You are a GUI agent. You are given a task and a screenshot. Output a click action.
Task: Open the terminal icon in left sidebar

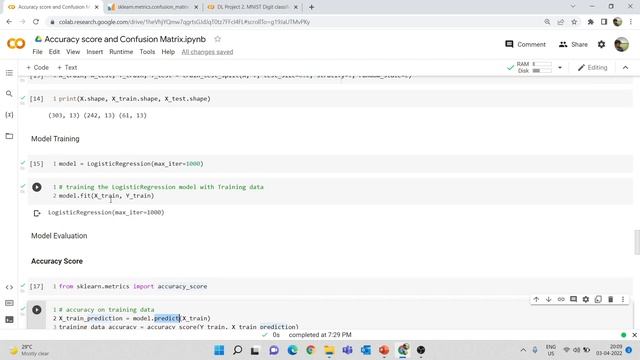point(9,320)
